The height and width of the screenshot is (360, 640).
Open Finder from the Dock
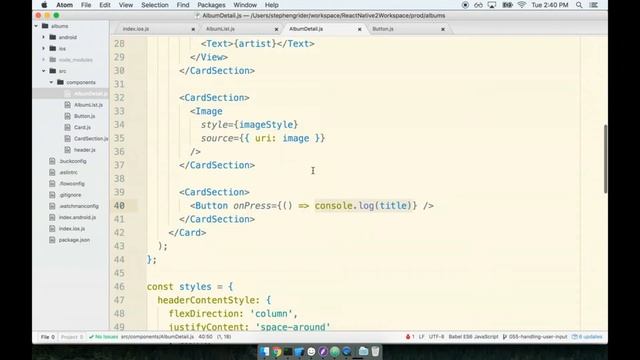pyautogui.click(x=264, y=351)
